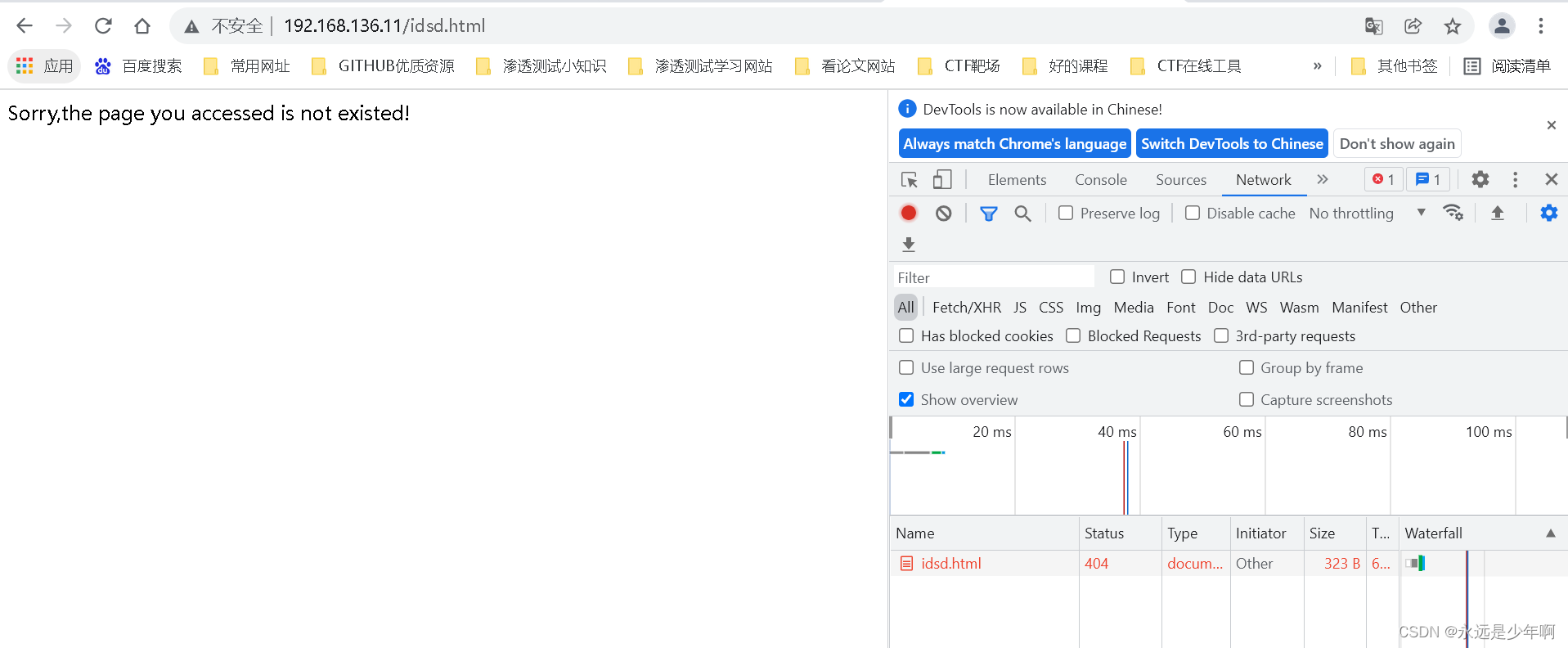This screenshot has width=1568, height=648.
Task: Go back to previous page
Action: click(25, 26)
